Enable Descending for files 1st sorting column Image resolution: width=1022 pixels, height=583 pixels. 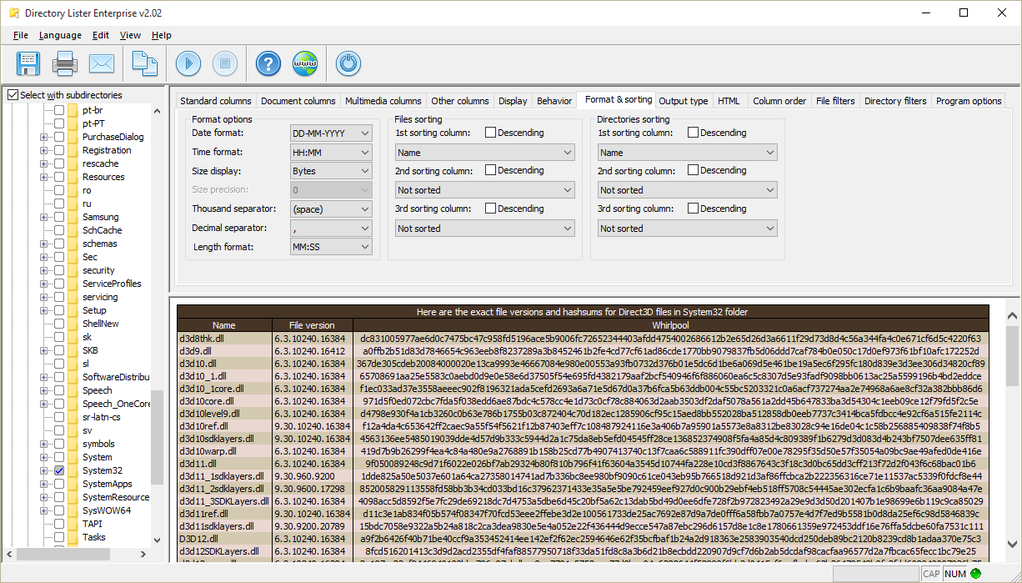coord(490,132)
